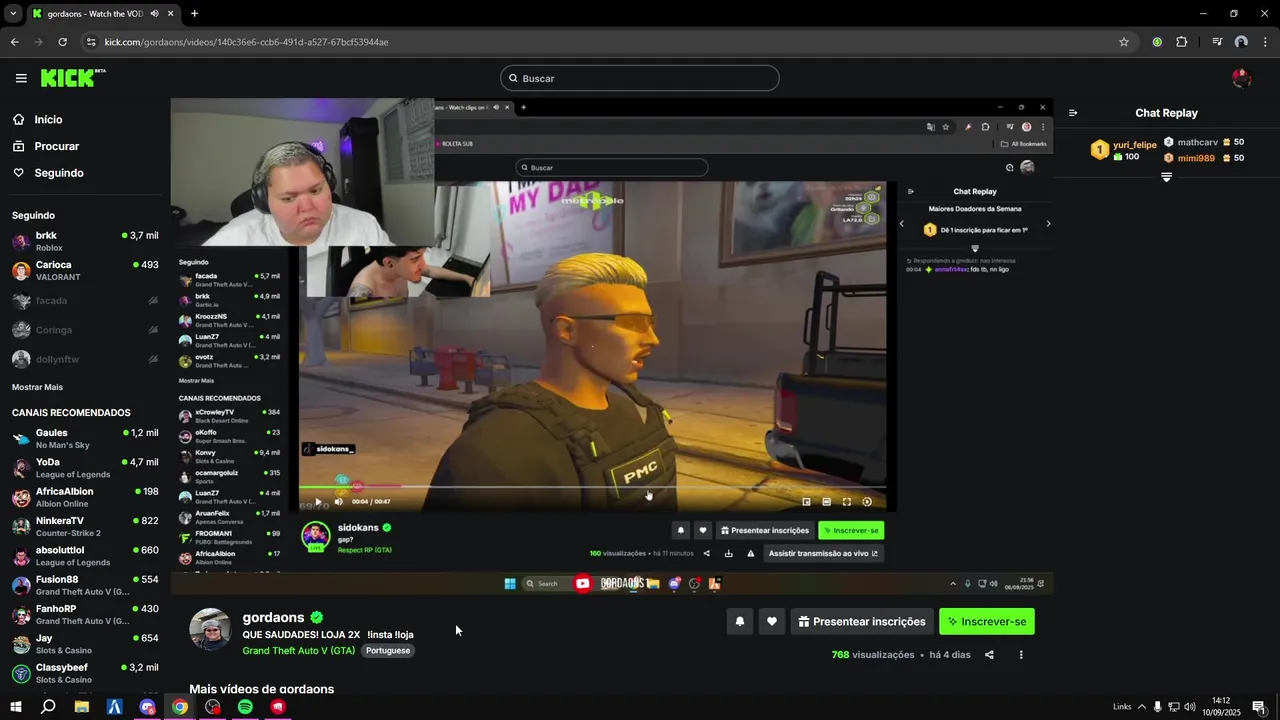Go back to the previous page
1280x720 pixels.
pyautogui.click(x=14, y=42)
